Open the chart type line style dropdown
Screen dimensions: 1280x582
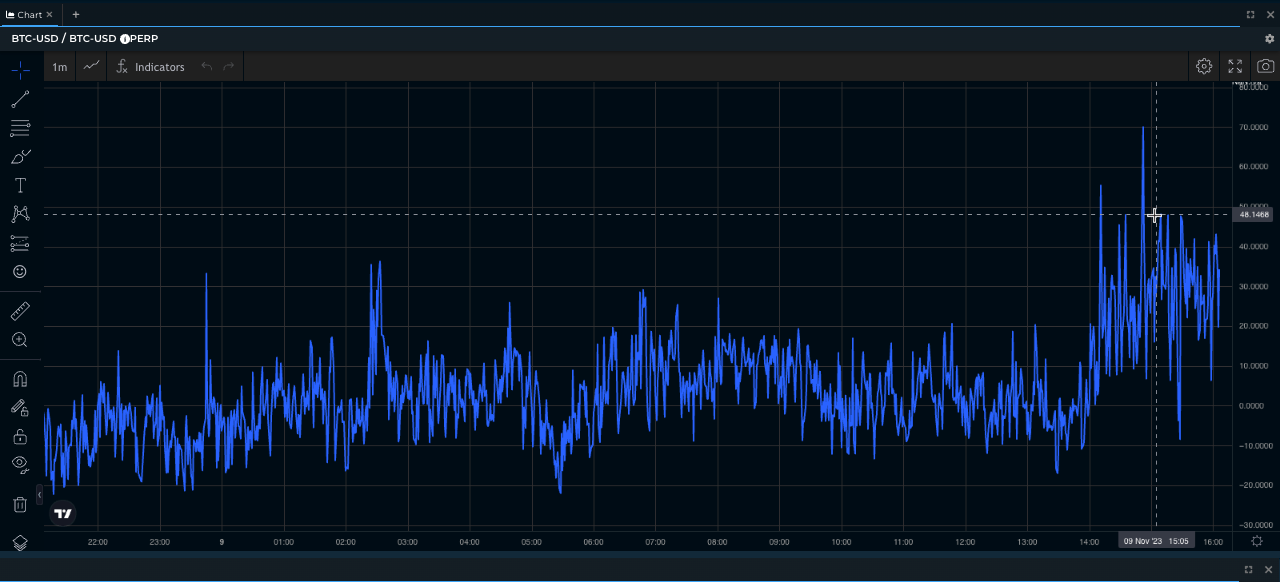point(92,67)
